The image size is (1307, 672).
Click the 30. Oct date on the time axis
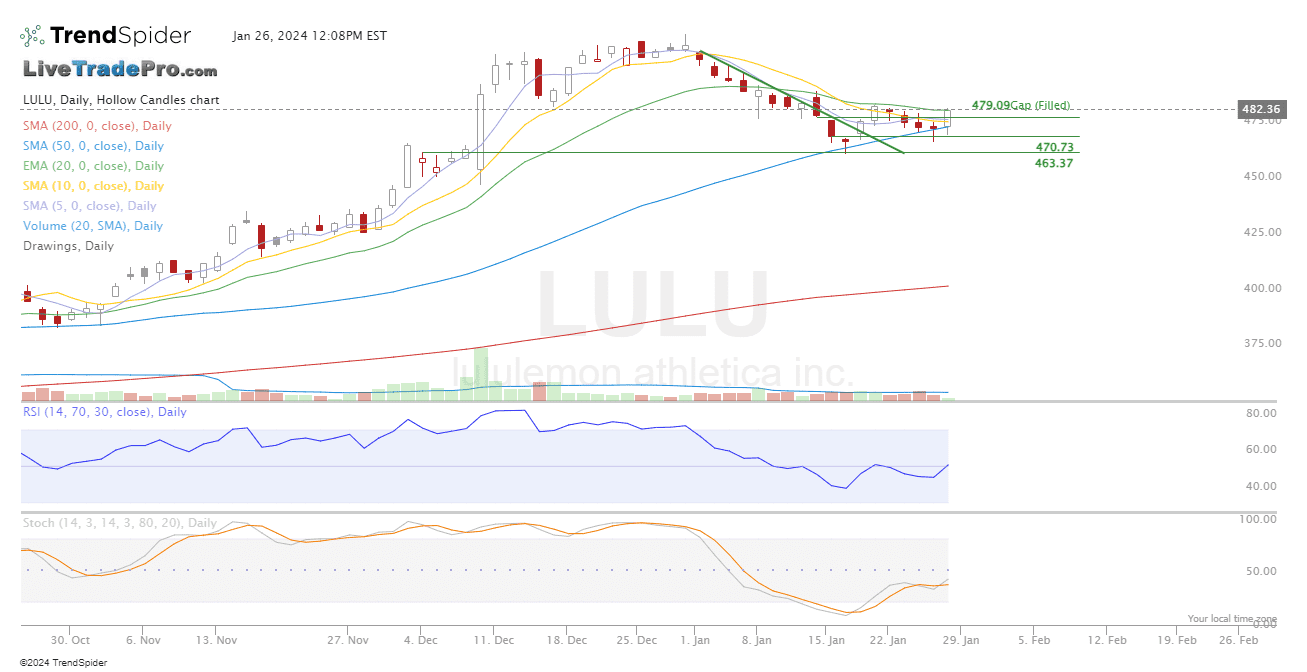pos(72,640)
